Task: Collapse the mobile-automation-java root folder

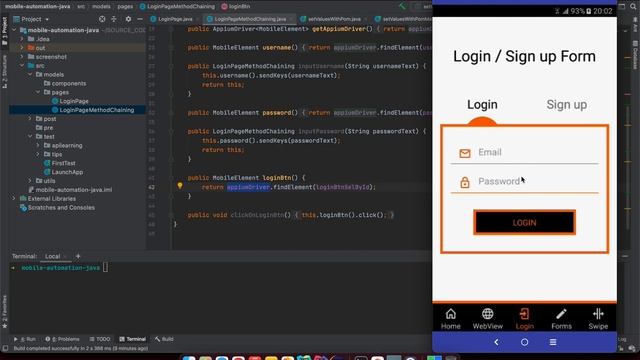Action: tap(14, 30)
